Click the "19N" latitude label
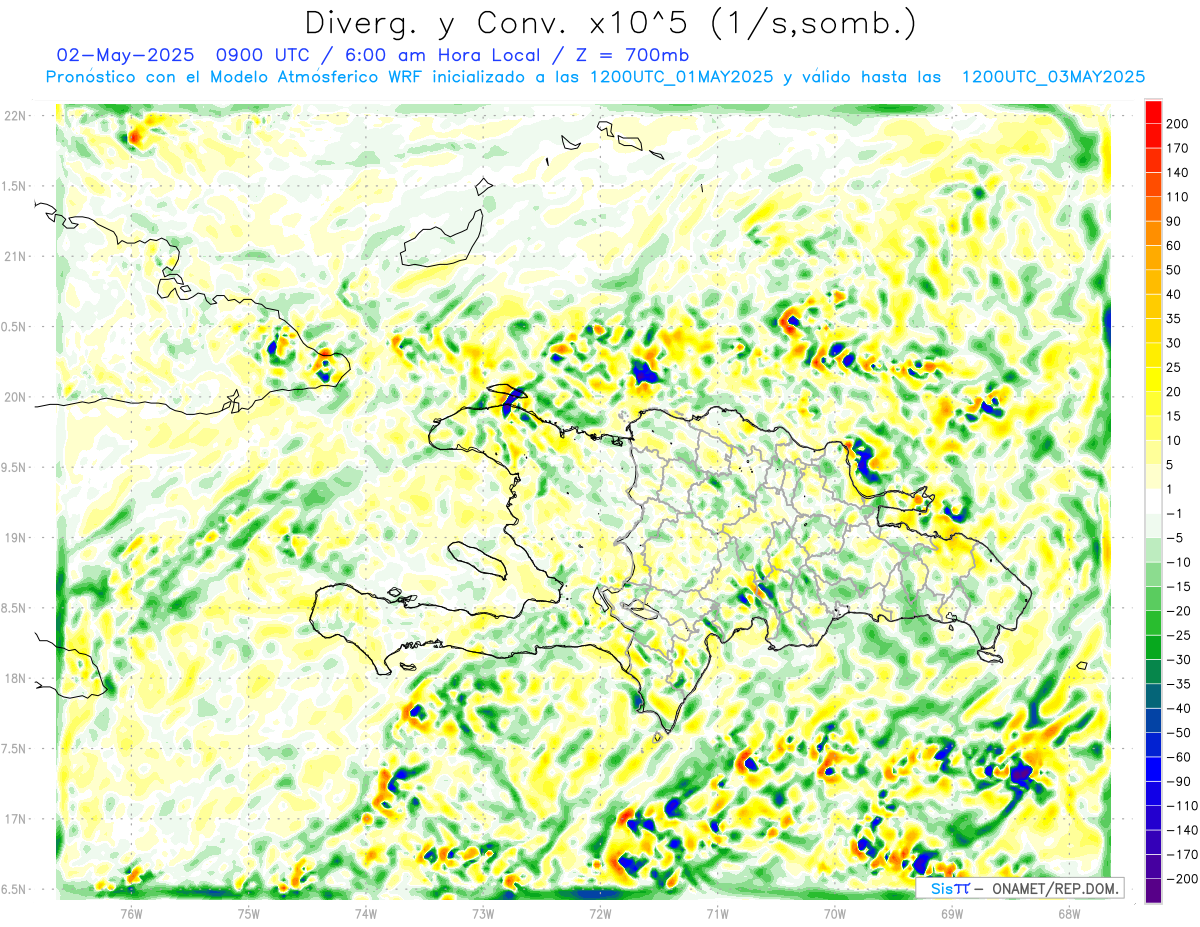The width and height of the screenshot is (1200, 927). click(14, 538)
